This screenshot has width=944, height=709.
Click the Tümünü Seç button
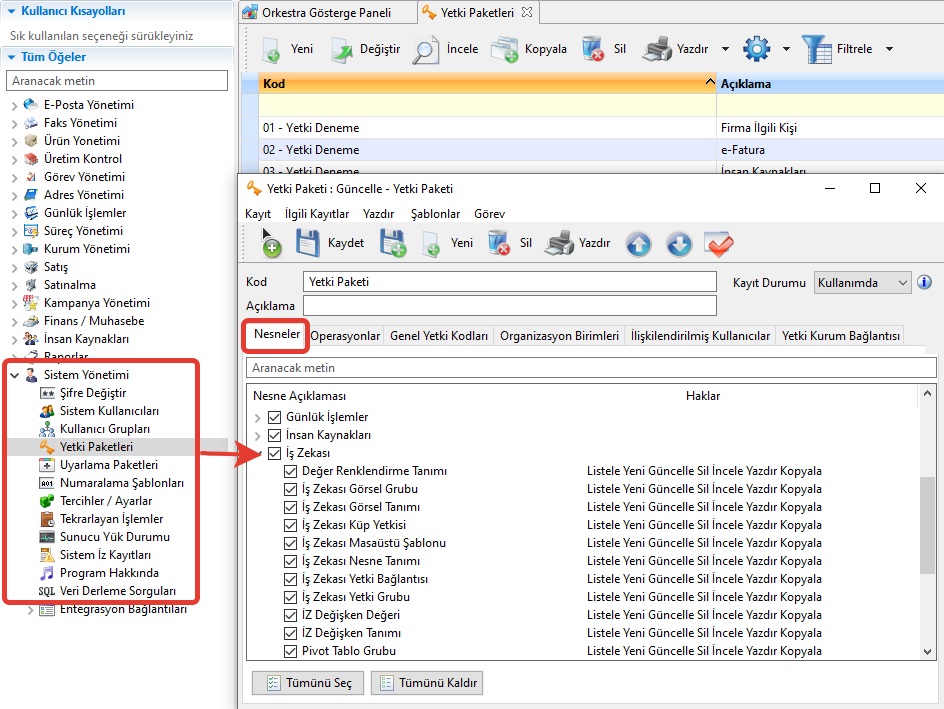pos(307,683)
